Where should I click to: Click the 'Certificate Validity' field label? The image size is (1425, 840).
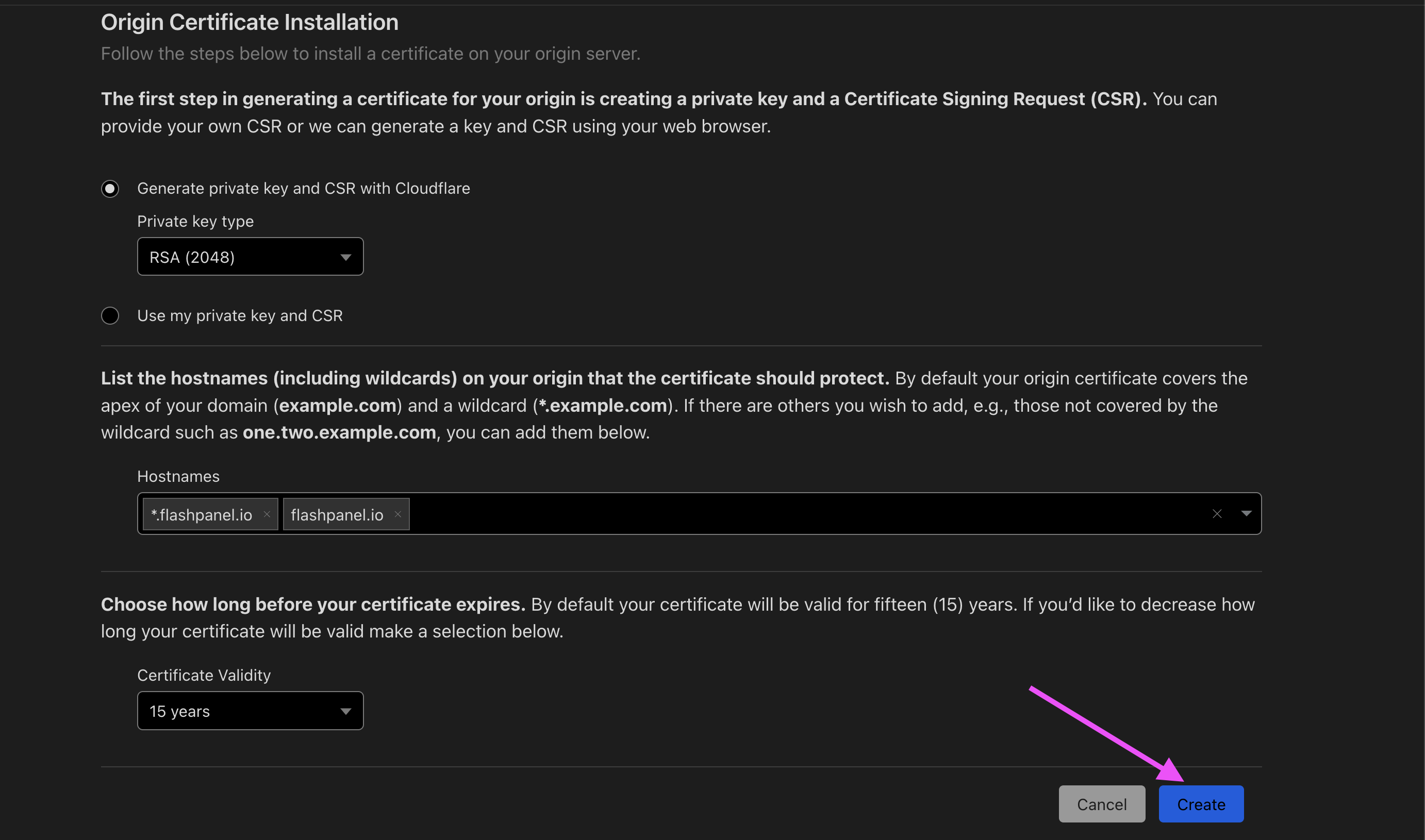(x=204, y=675)
